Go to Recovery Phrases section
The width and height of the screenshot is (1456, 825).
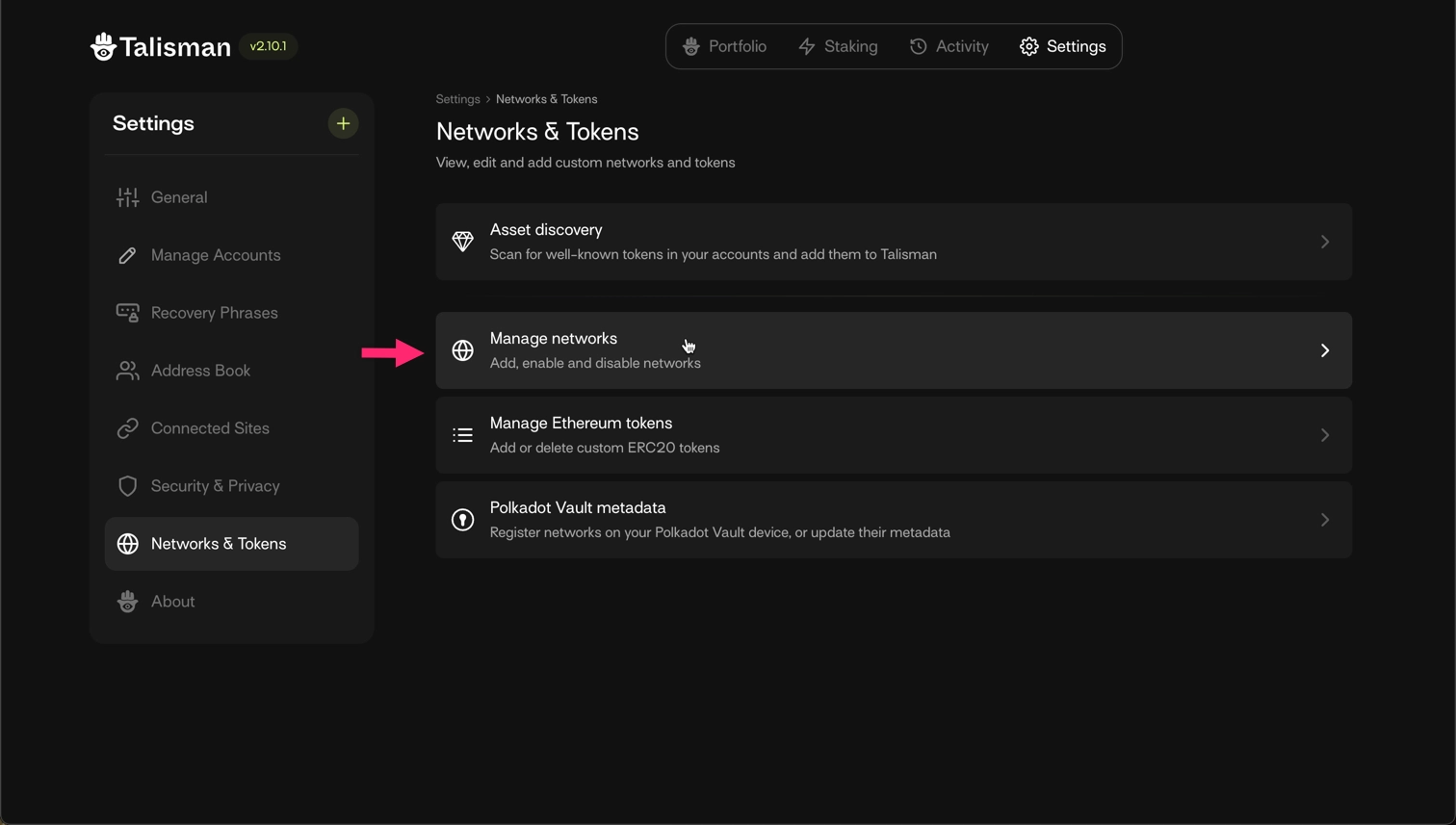pos(231,313)
